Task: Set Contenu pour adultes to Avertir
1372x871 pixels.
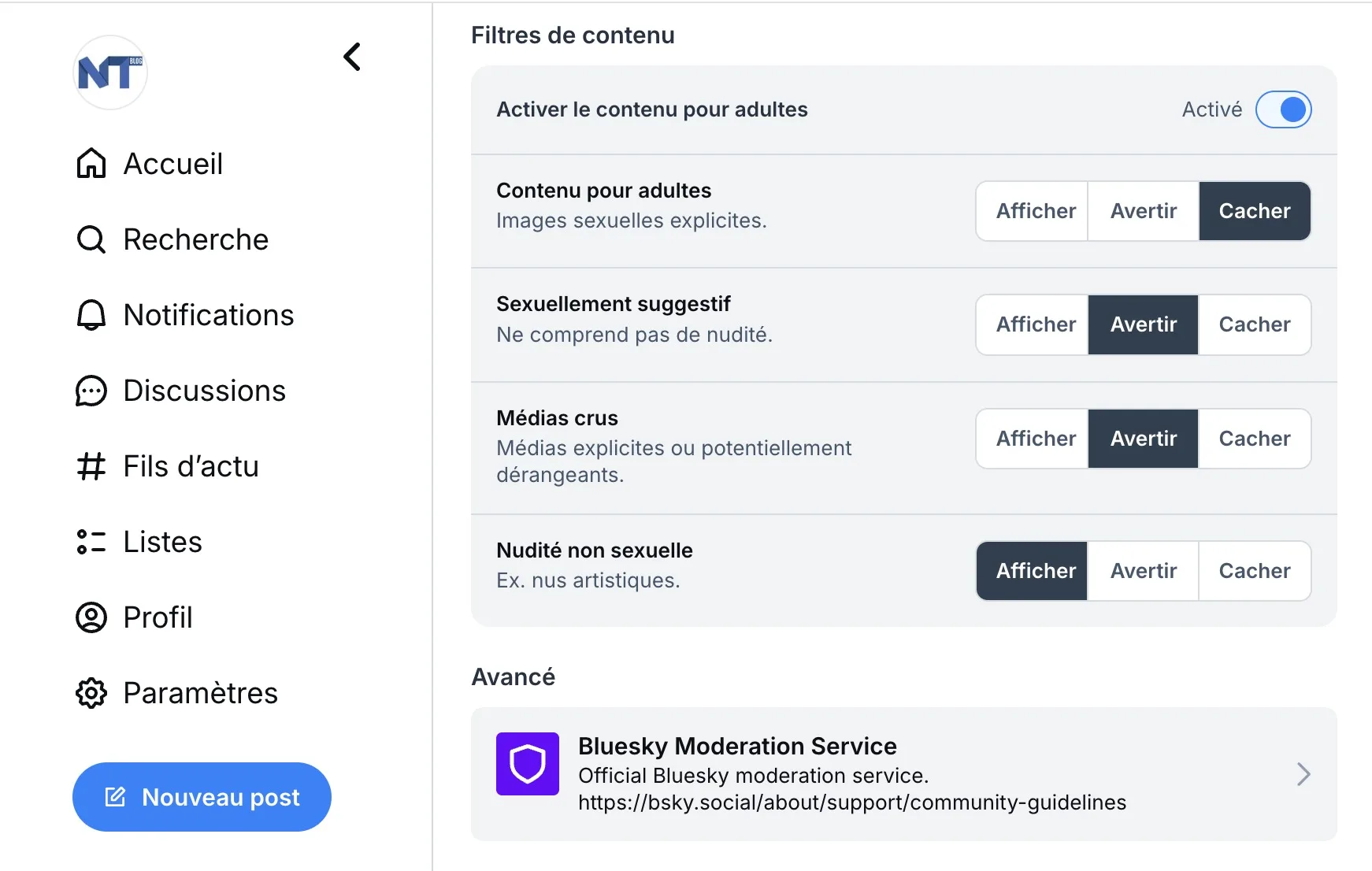Action: [x=1144, y=211]
